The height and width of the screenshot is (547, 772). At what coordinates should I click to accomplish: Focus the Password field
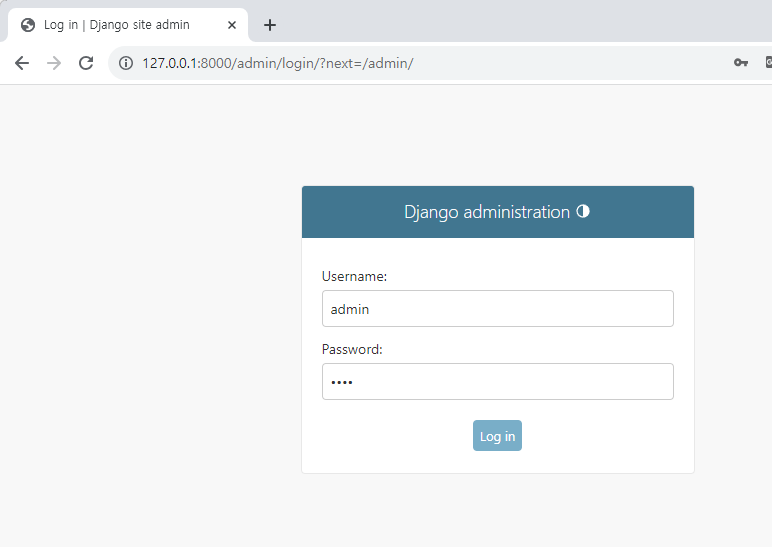tap(498, 382)
